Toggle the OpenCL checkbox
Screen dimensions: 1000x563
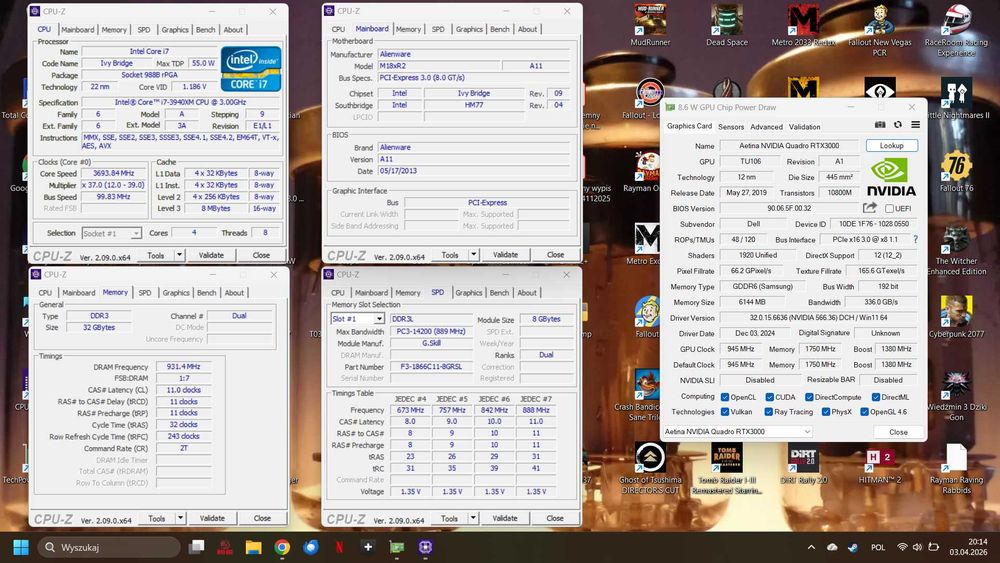point(724,397)
